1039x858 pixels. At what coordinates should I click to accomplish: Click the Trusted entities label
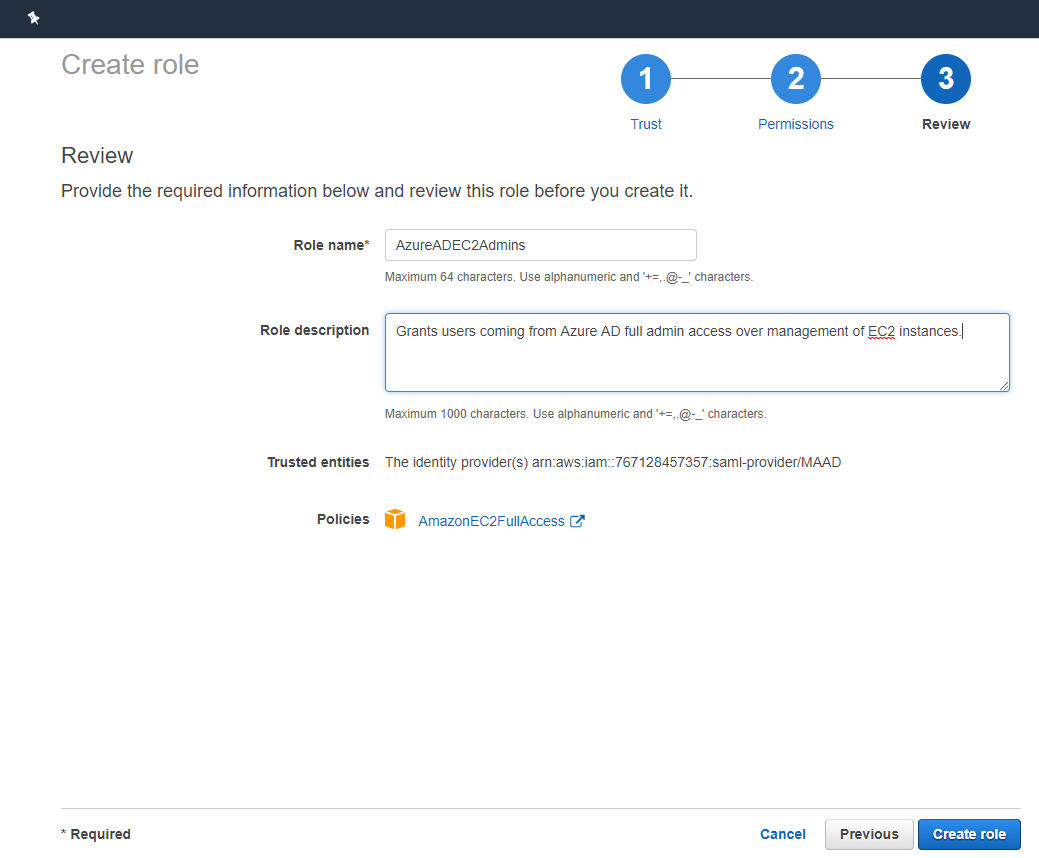pos(318,462)
